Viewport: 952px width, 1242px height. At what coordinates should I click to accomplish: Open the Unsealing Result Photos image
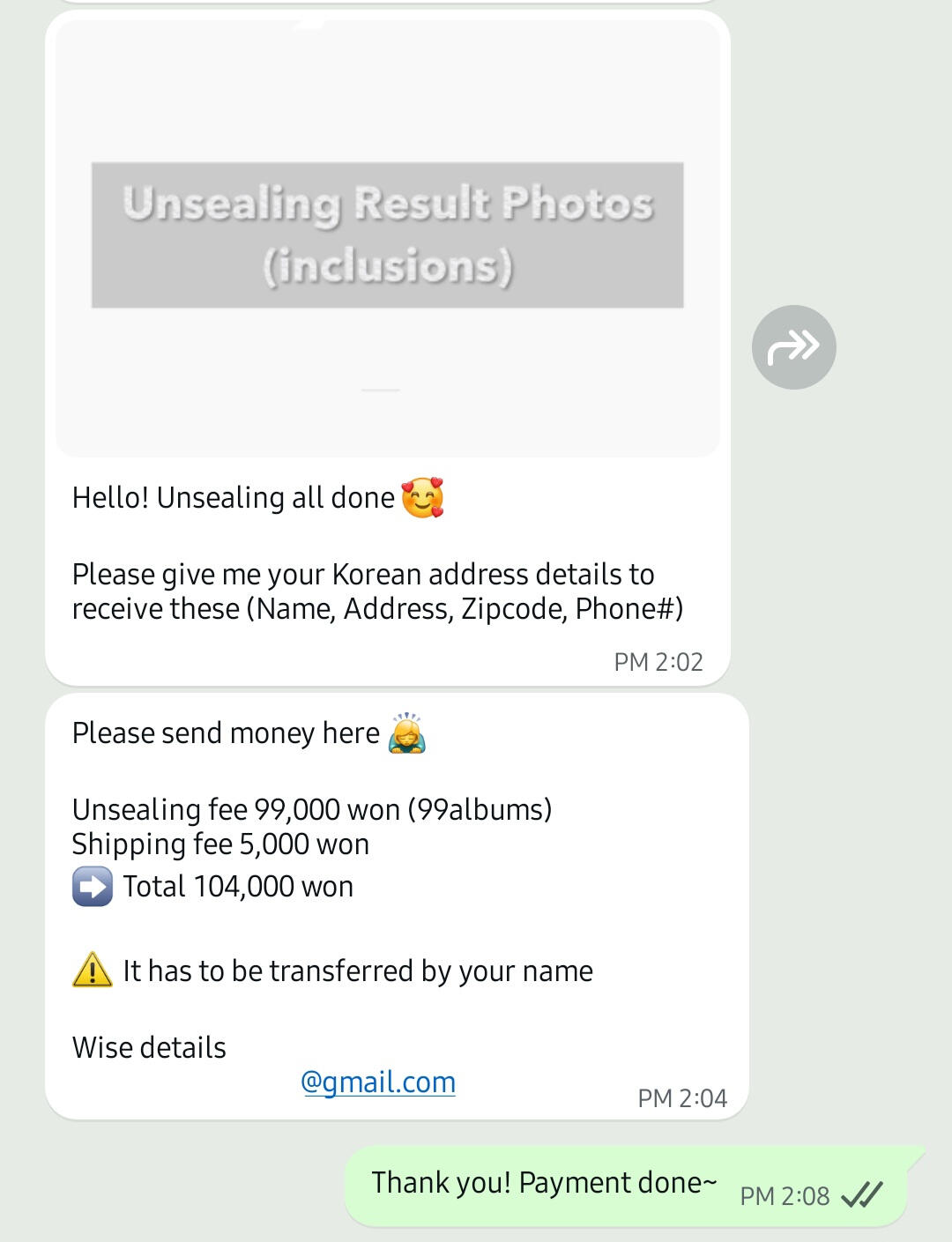388,235
